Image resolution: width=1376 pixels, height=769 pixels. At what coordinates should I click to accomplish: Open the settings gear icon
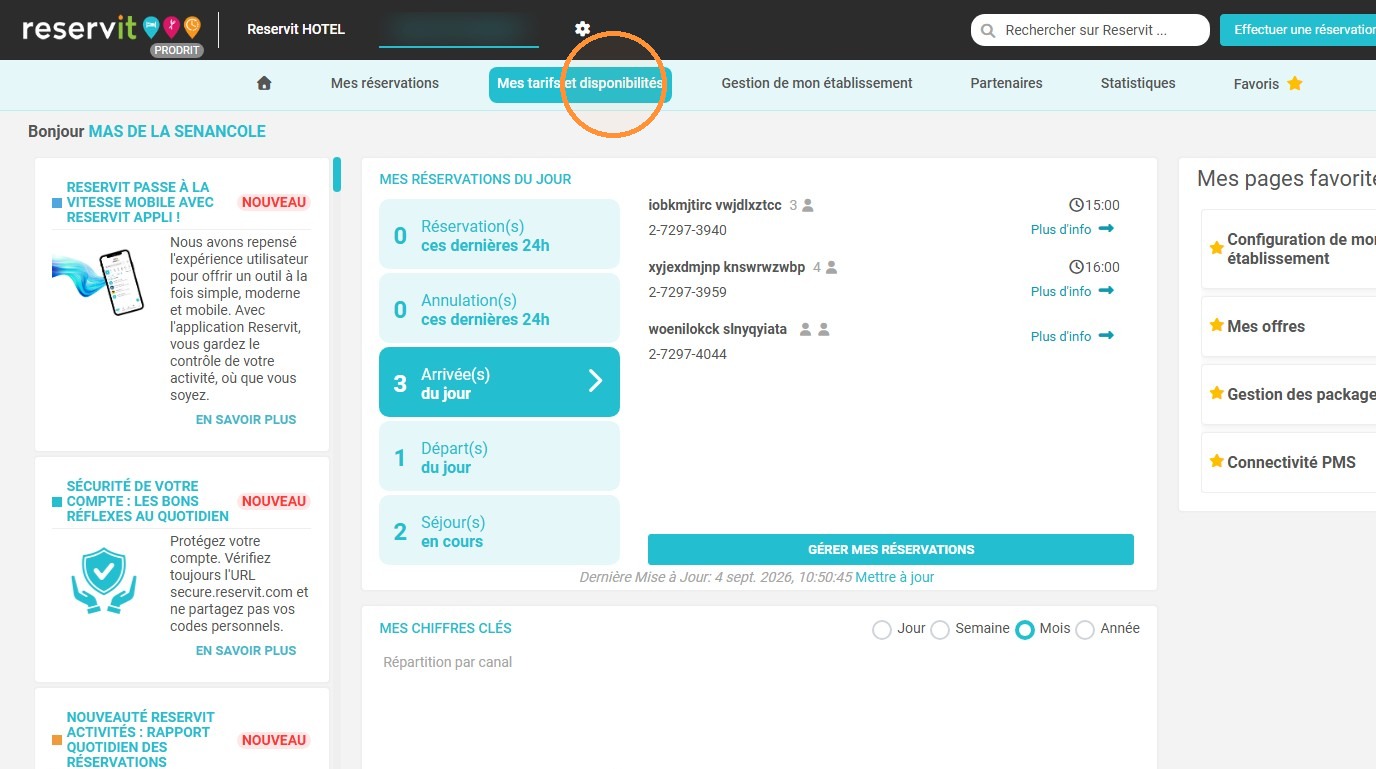583,30
